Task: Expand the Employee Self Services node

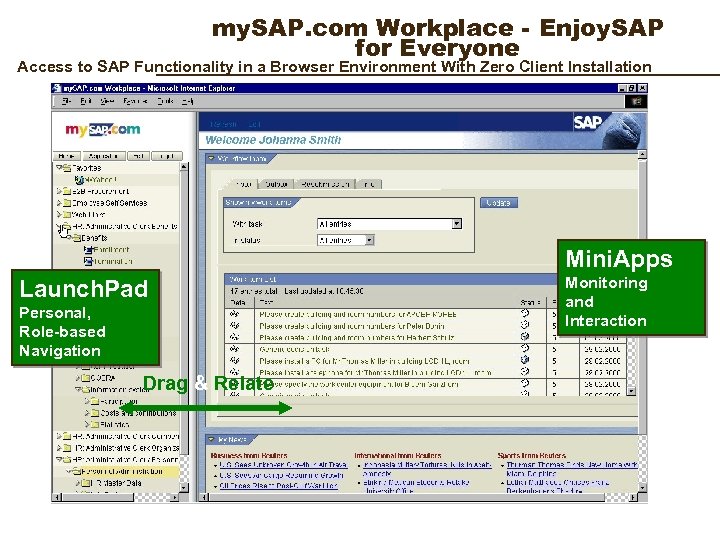Action: 59,202
